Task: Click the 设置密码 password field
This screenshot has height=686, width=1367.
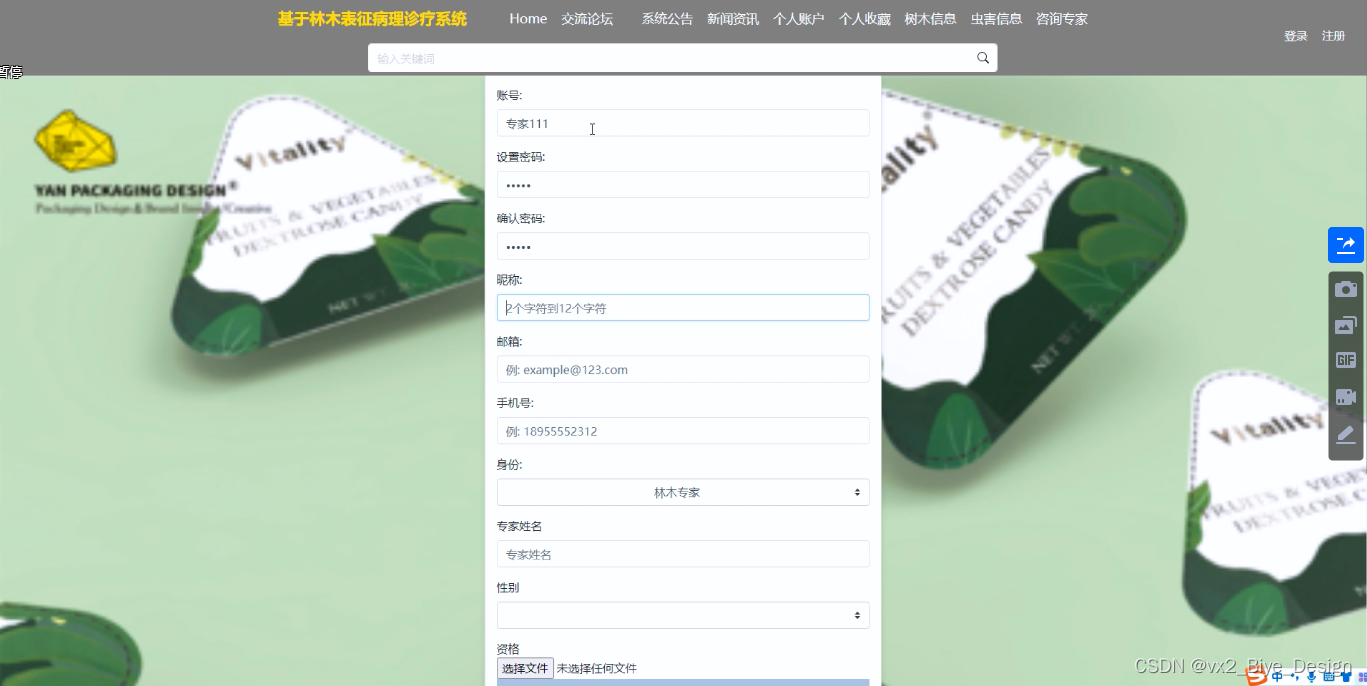Action: click(x=683, y=185)
